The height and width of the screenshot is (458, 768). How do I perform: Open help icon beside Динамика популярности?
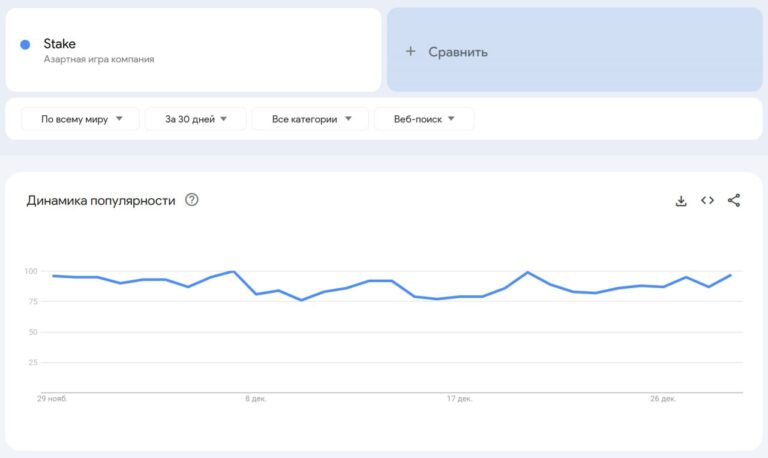[192, 200]
